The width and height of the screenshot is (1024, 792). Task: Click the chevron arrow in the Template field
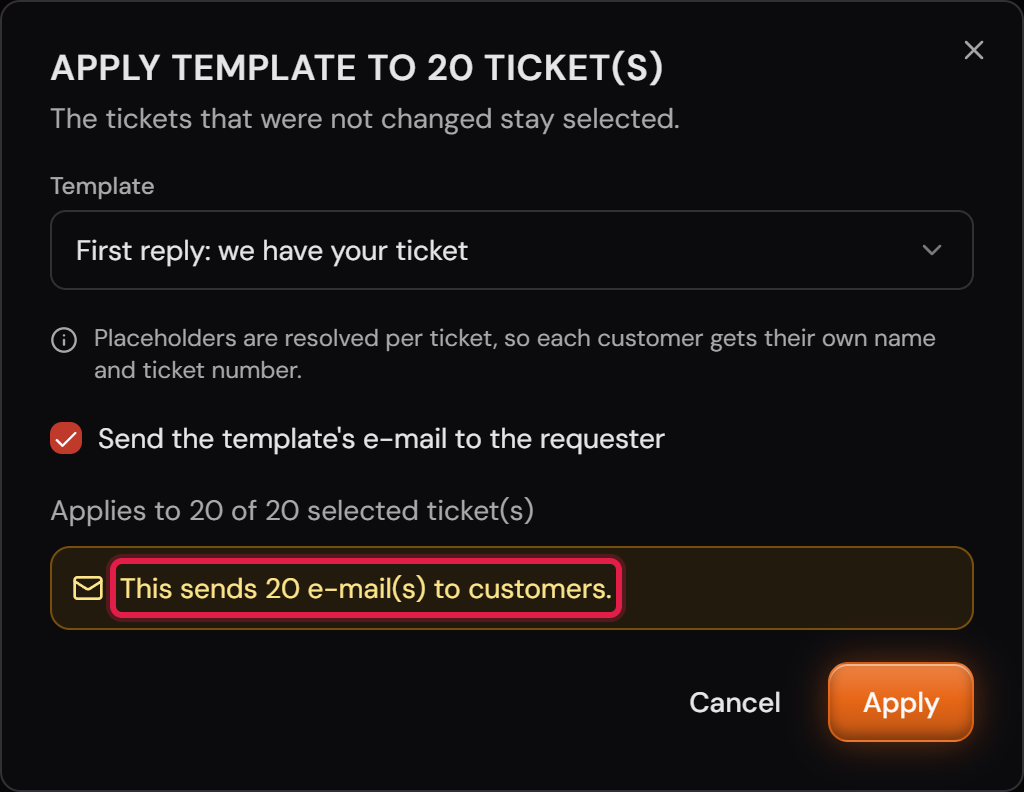click(932, 250)
